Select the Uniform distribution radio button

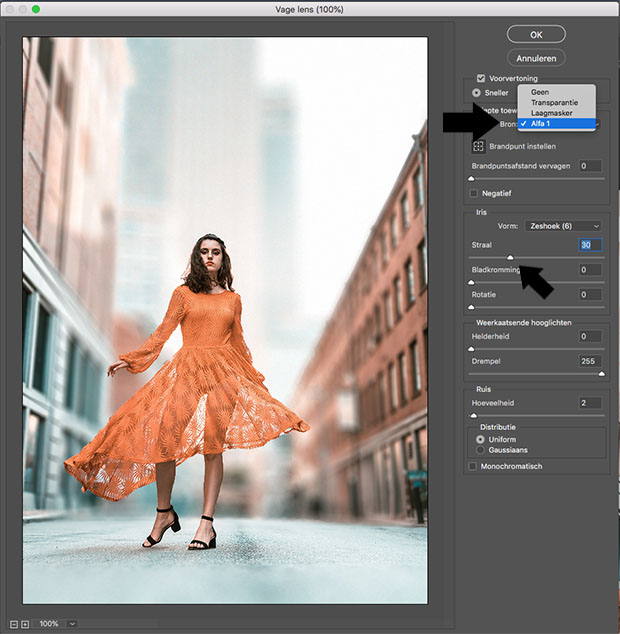[x=481, y=439]
